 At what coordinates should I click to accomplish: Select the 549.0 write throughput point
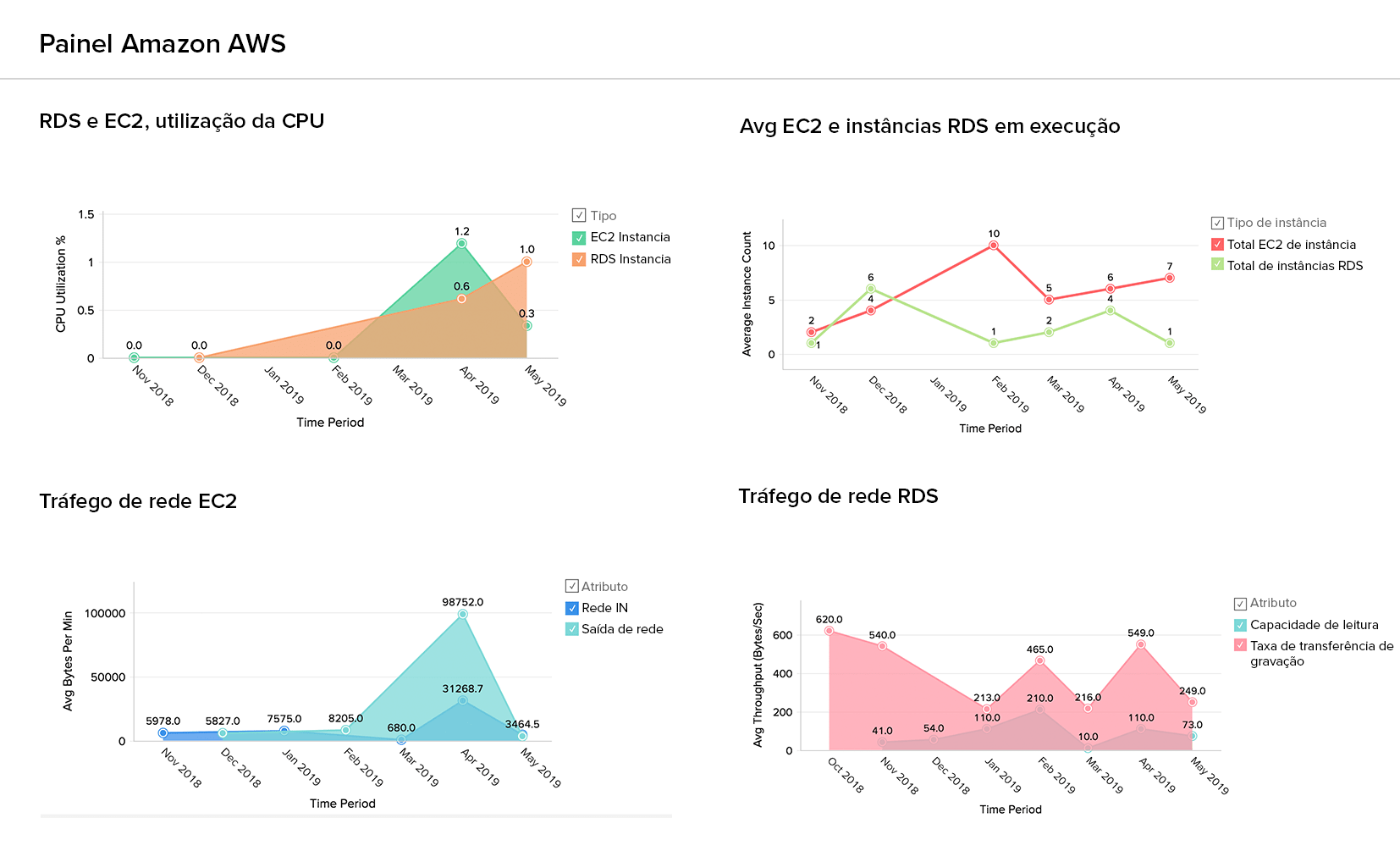(1141, 644)
